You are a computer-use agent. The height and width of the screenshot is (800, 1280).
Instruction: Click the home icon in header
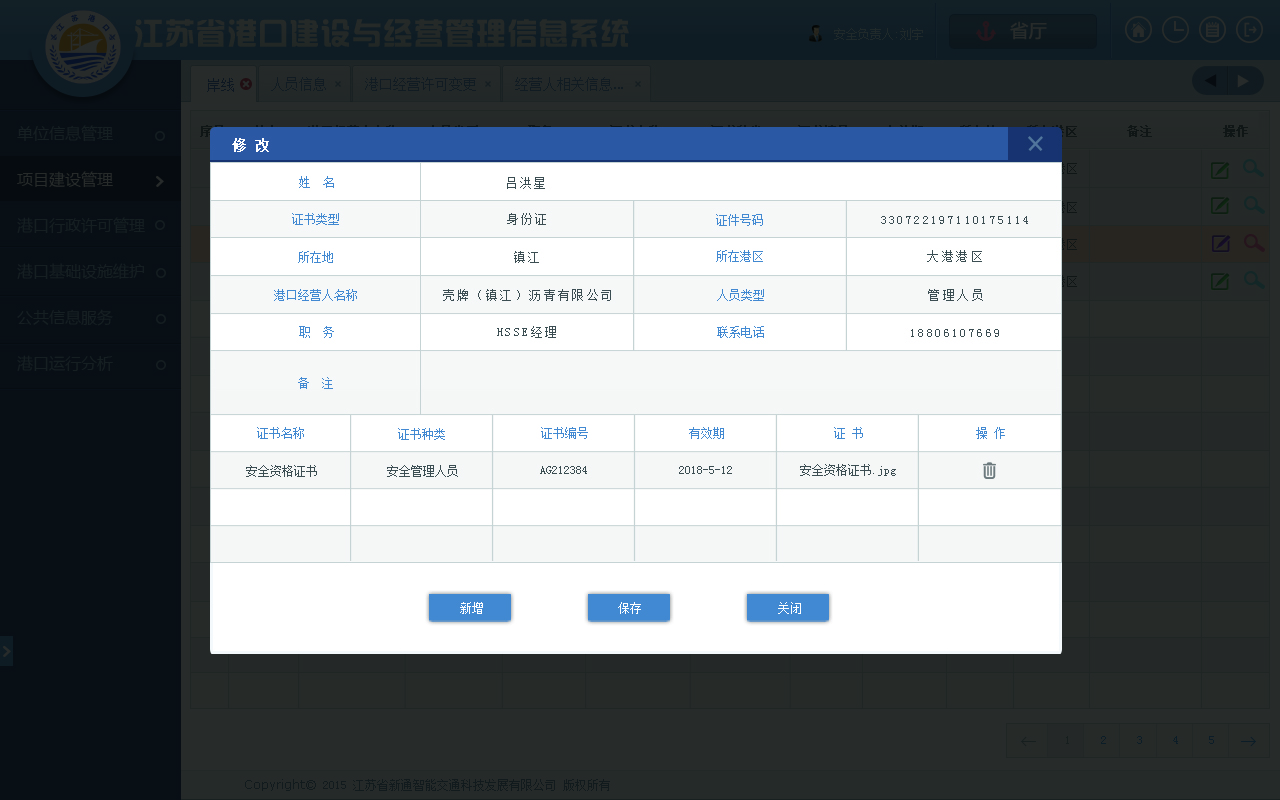pos(1138,30)
